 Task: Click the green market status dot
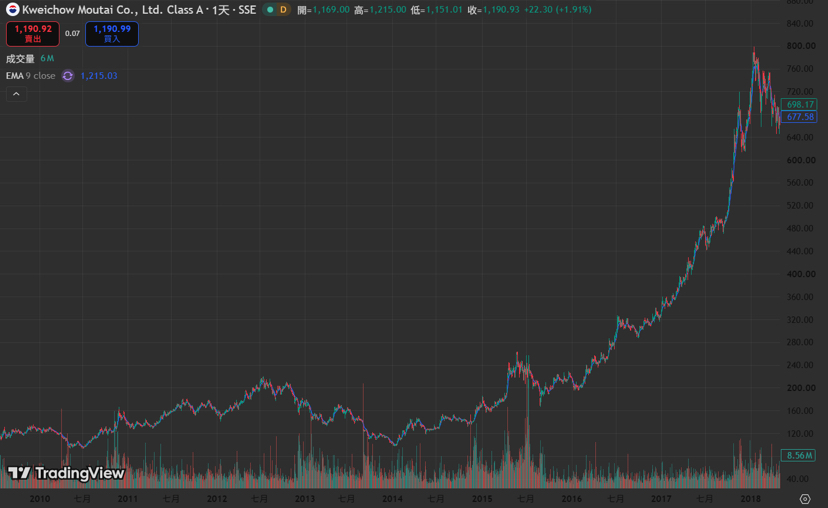pos(270,10)
